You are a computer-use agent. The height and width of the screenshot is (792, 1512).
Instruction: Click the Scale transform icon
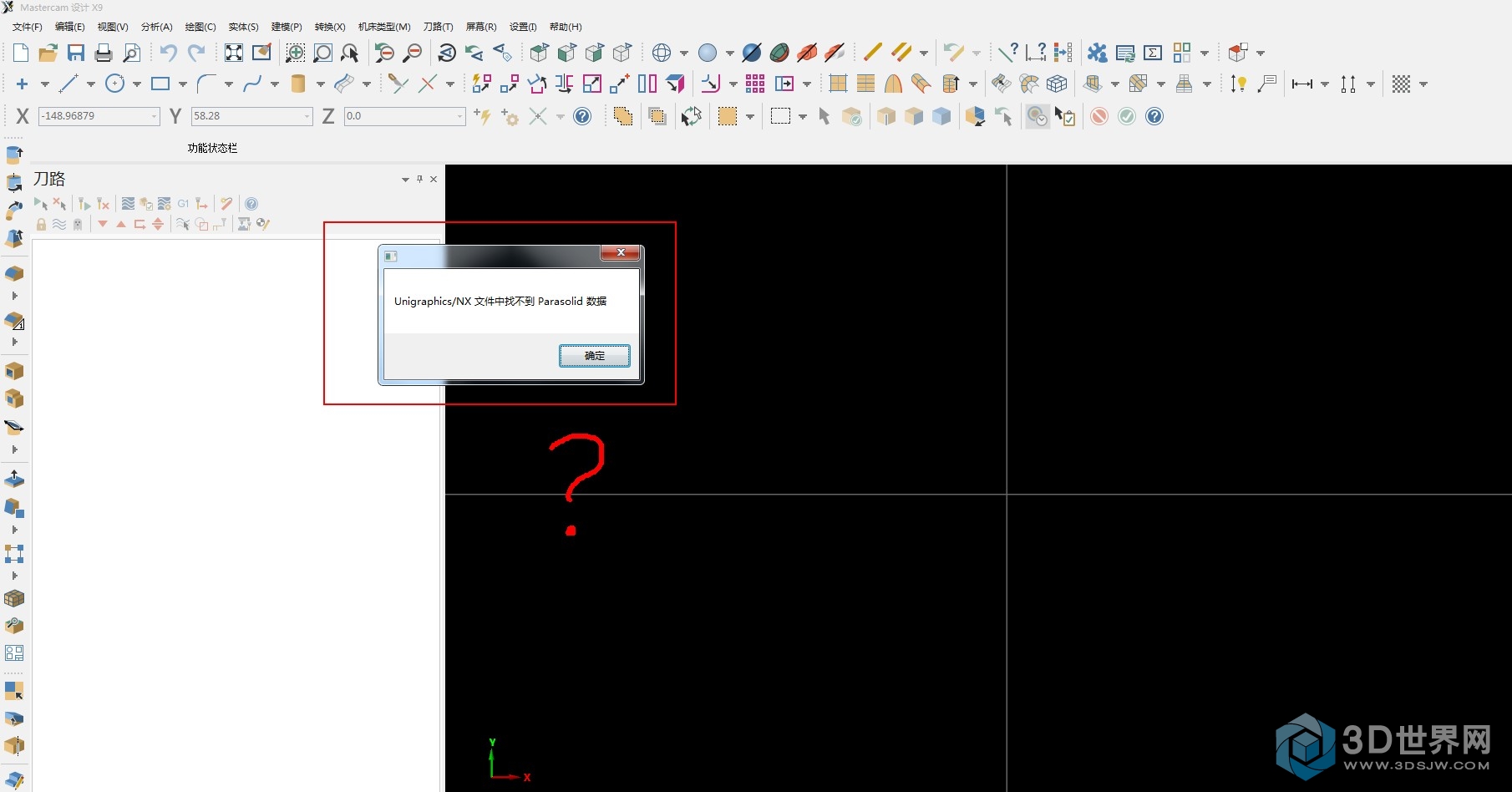click(x=592, y=84)
